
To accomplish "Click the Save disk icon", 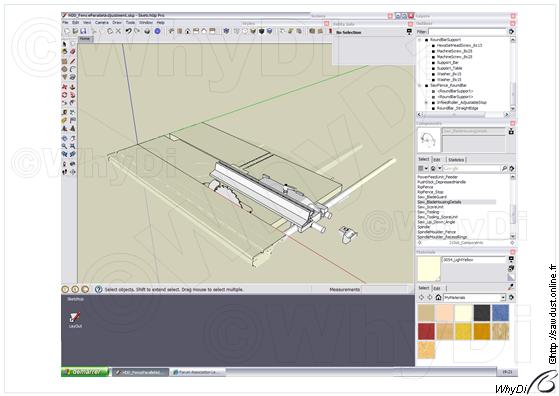I will tap(83, 31).
